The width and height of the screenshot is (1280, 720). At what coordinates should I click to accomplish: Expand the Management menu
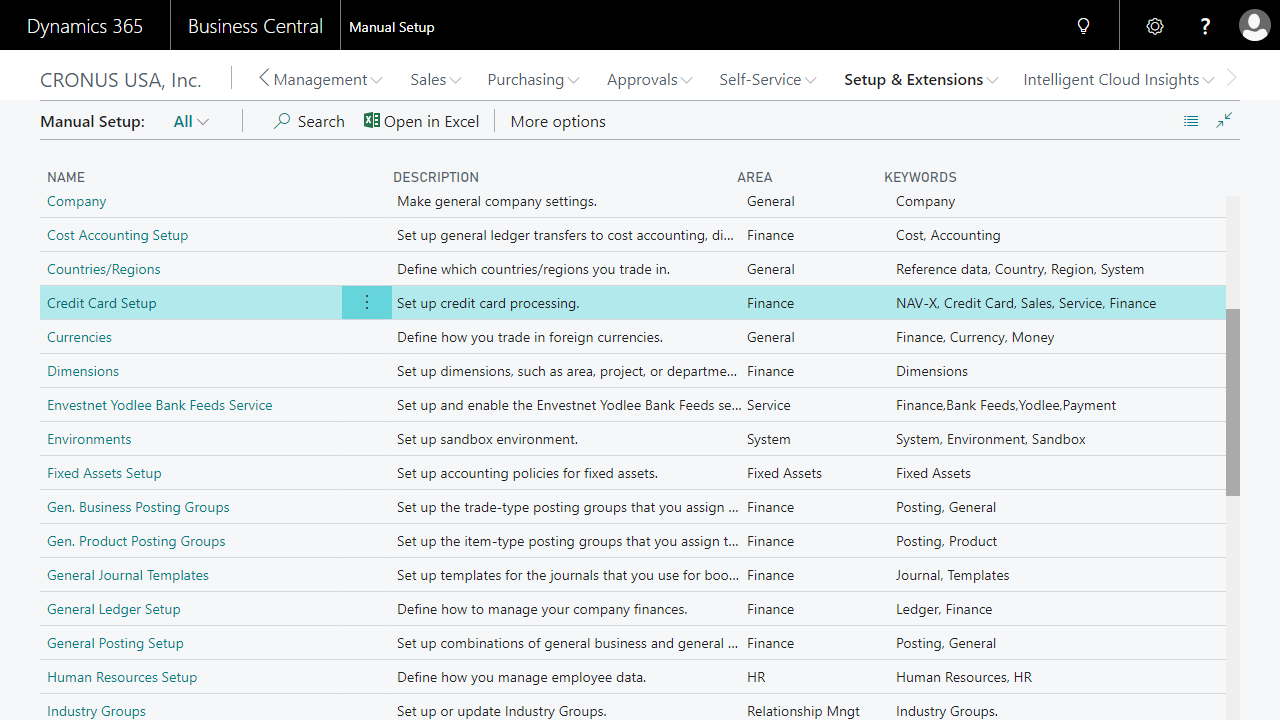328,80
